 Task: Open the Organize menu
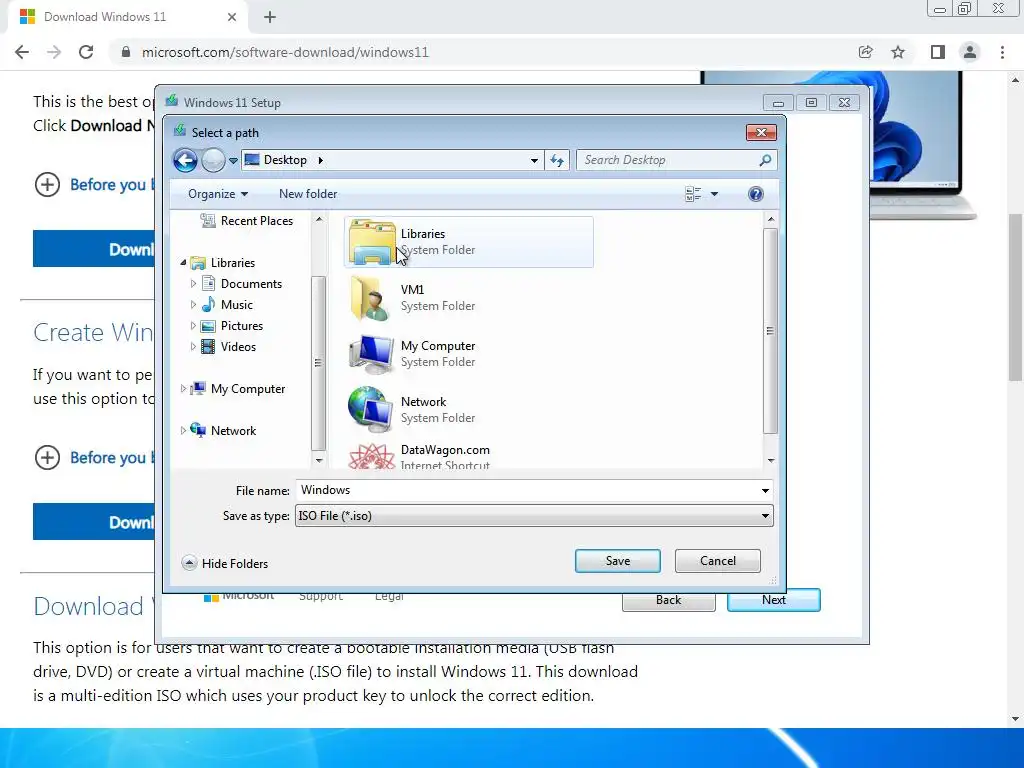click(x=217, y=194)
